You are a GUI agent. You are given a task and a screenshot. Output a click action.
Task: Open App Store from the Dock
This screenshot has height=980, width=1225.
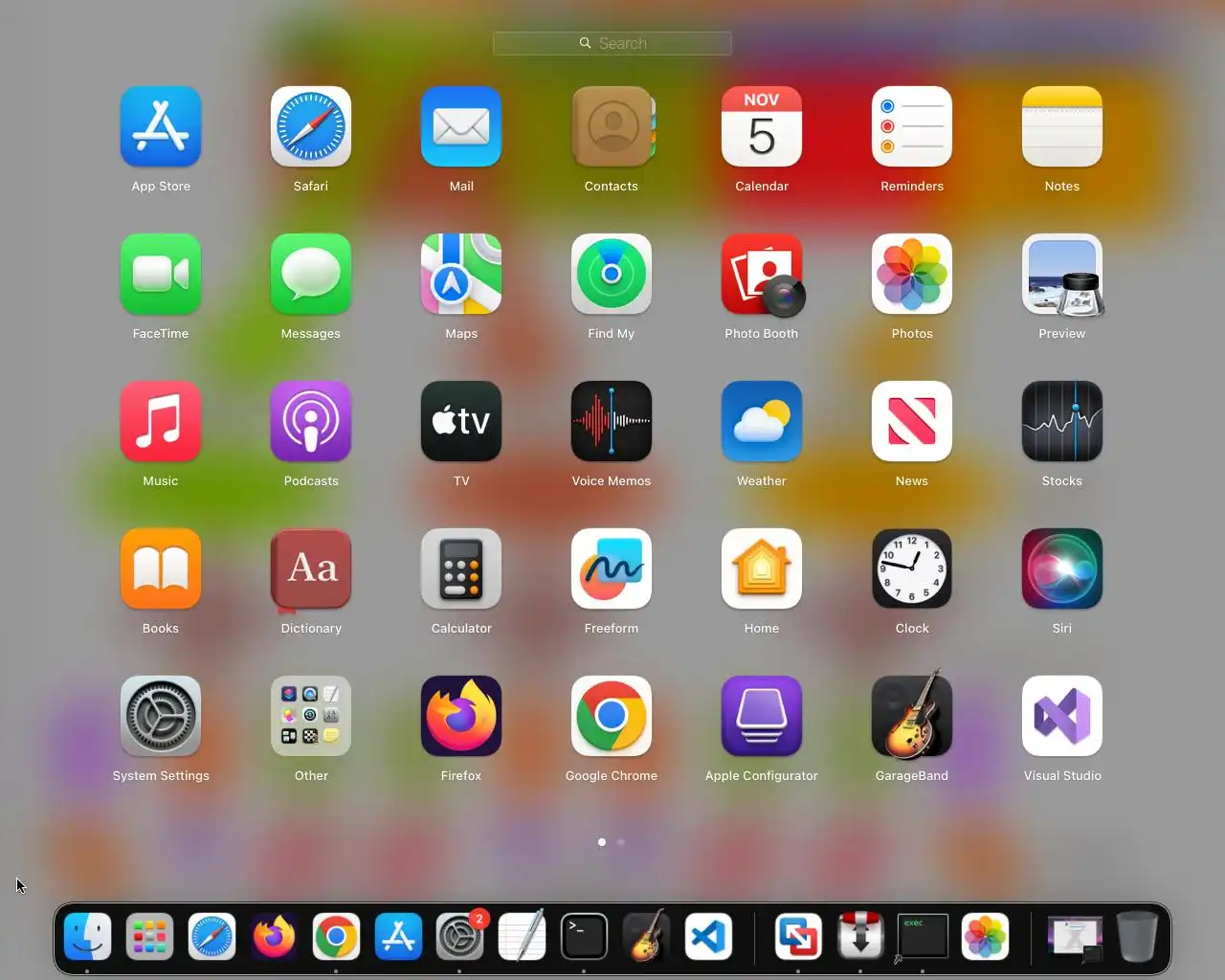(398, 937)
